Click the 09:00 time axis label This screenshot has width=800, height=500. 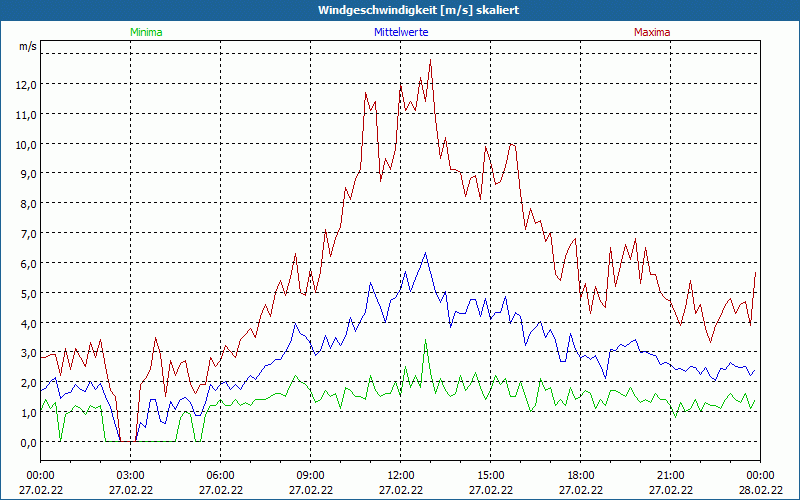[x=311, y=475]
